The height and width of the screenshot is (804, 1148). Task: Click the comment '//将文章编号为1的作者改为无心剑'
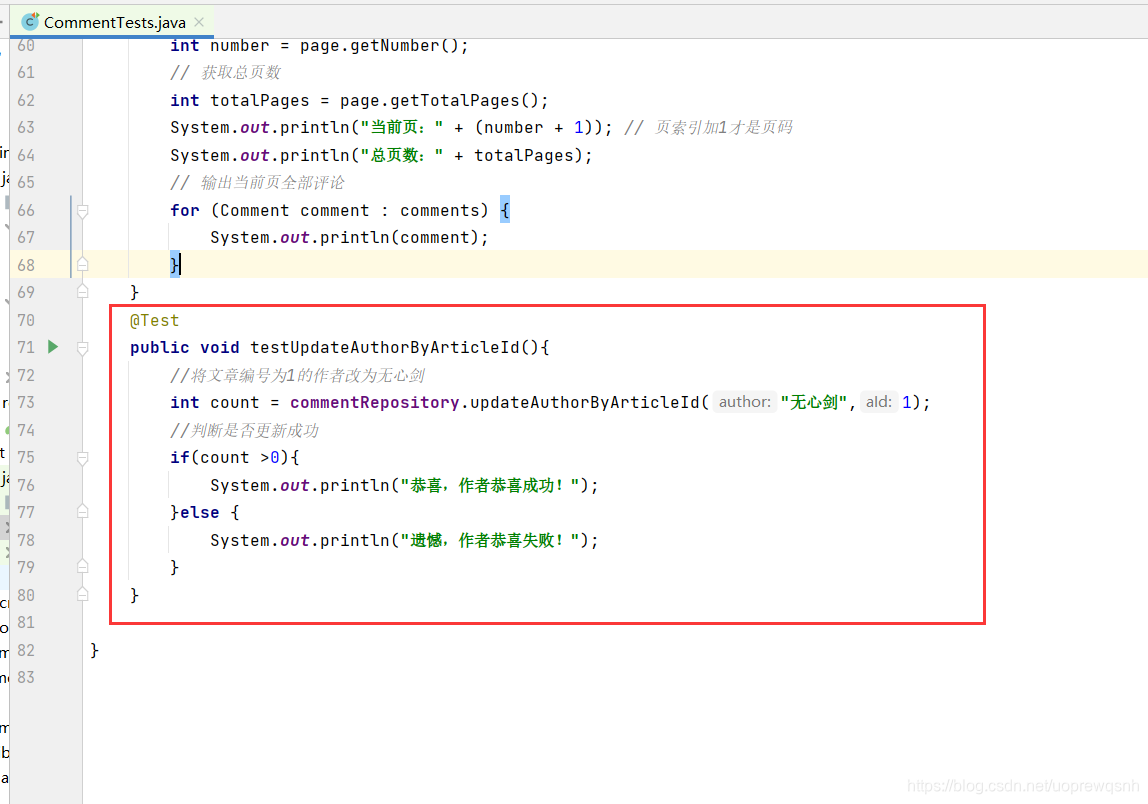click(297, 375)
